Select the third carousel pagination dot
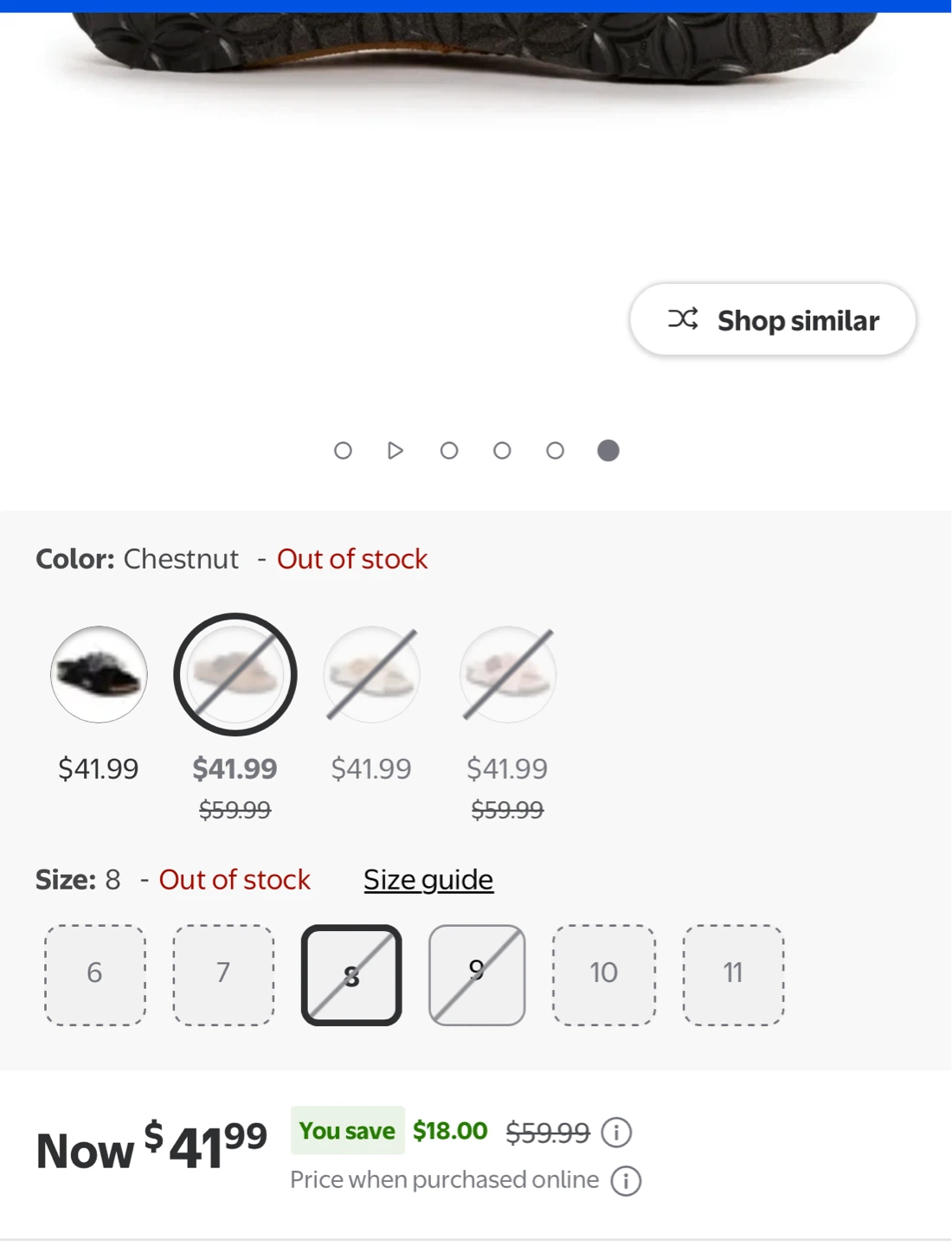952x1246 pixels. (449, 451)
